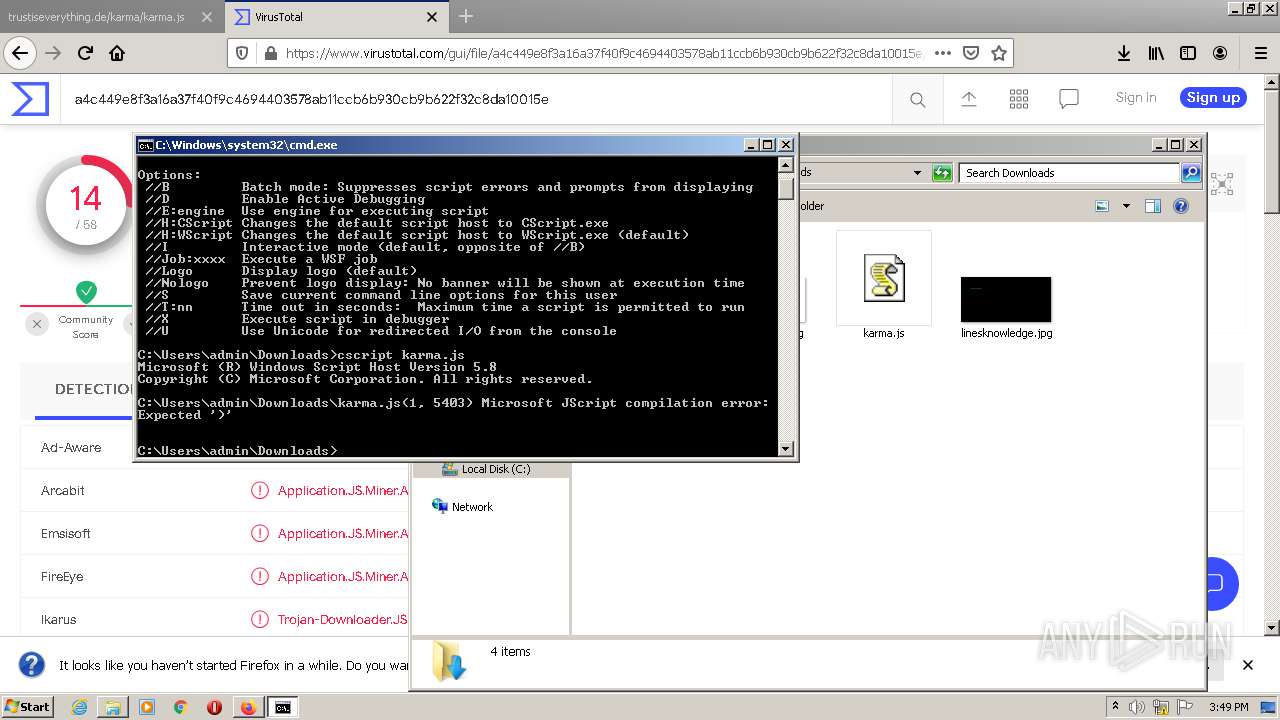The width and height of the screenshot is (1280, 720).
Task: Open the VirusTotal apps grid icon
Action: click(1019, 99)
